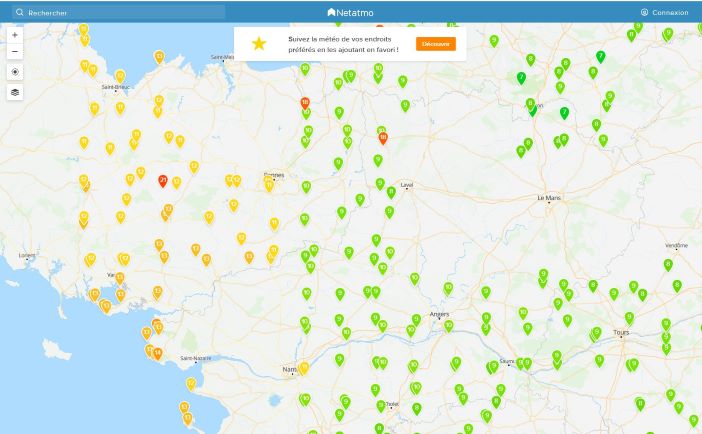Click the Tours city label
The image size is (702, 434).
[x=621, y=332]
